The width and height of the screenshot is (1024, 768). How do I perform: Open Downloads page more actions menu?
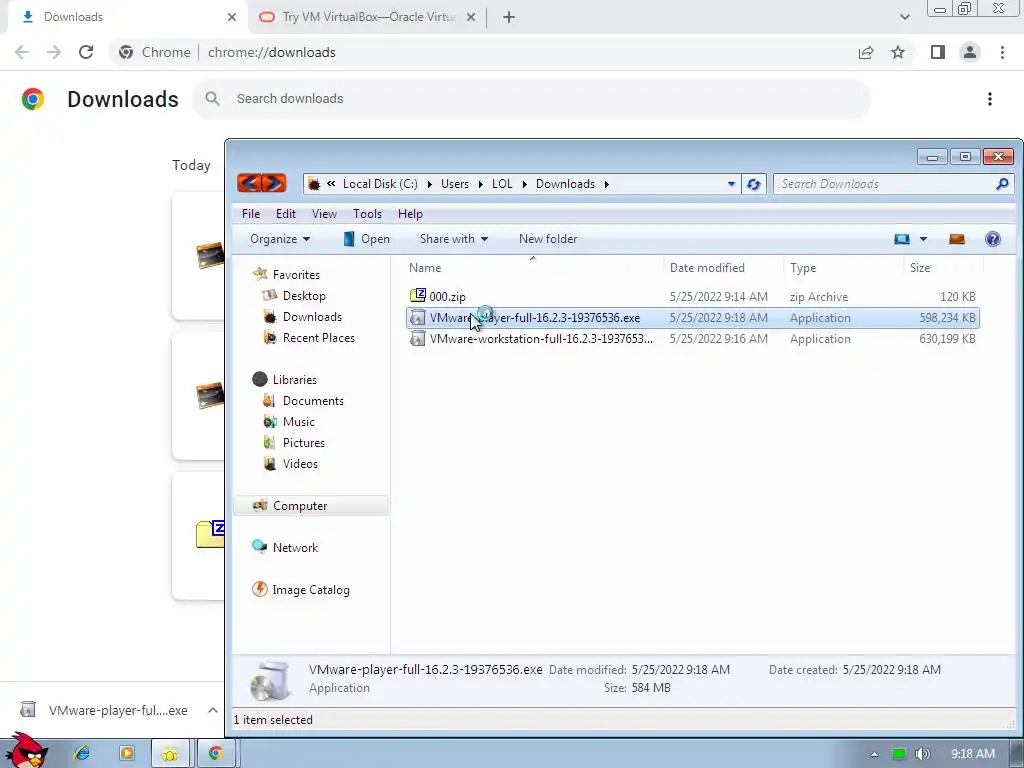pos(990,99)
